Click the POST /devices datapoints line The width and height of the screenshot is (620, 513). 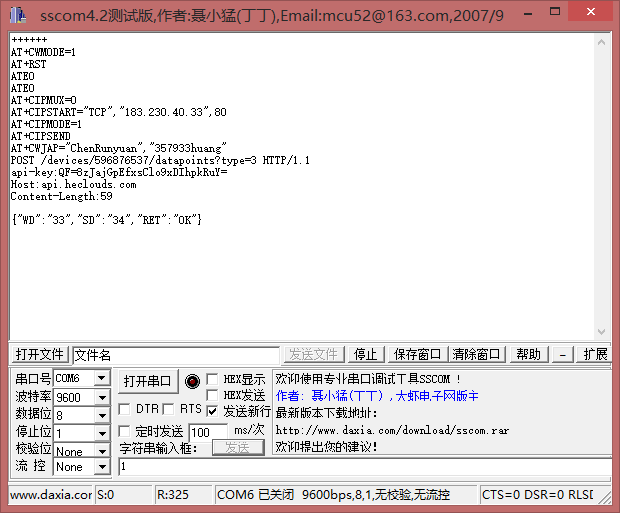coord(160,160)
